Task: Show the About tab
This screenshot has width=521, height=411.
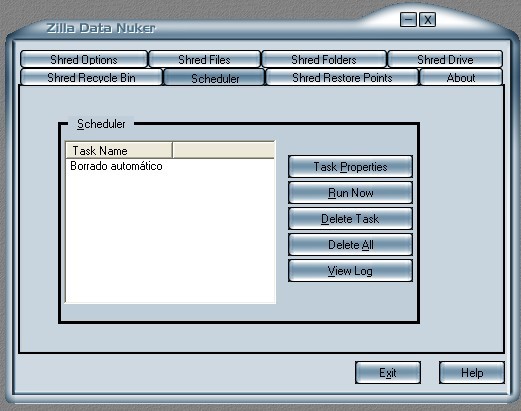Action: tap(461, 77)
